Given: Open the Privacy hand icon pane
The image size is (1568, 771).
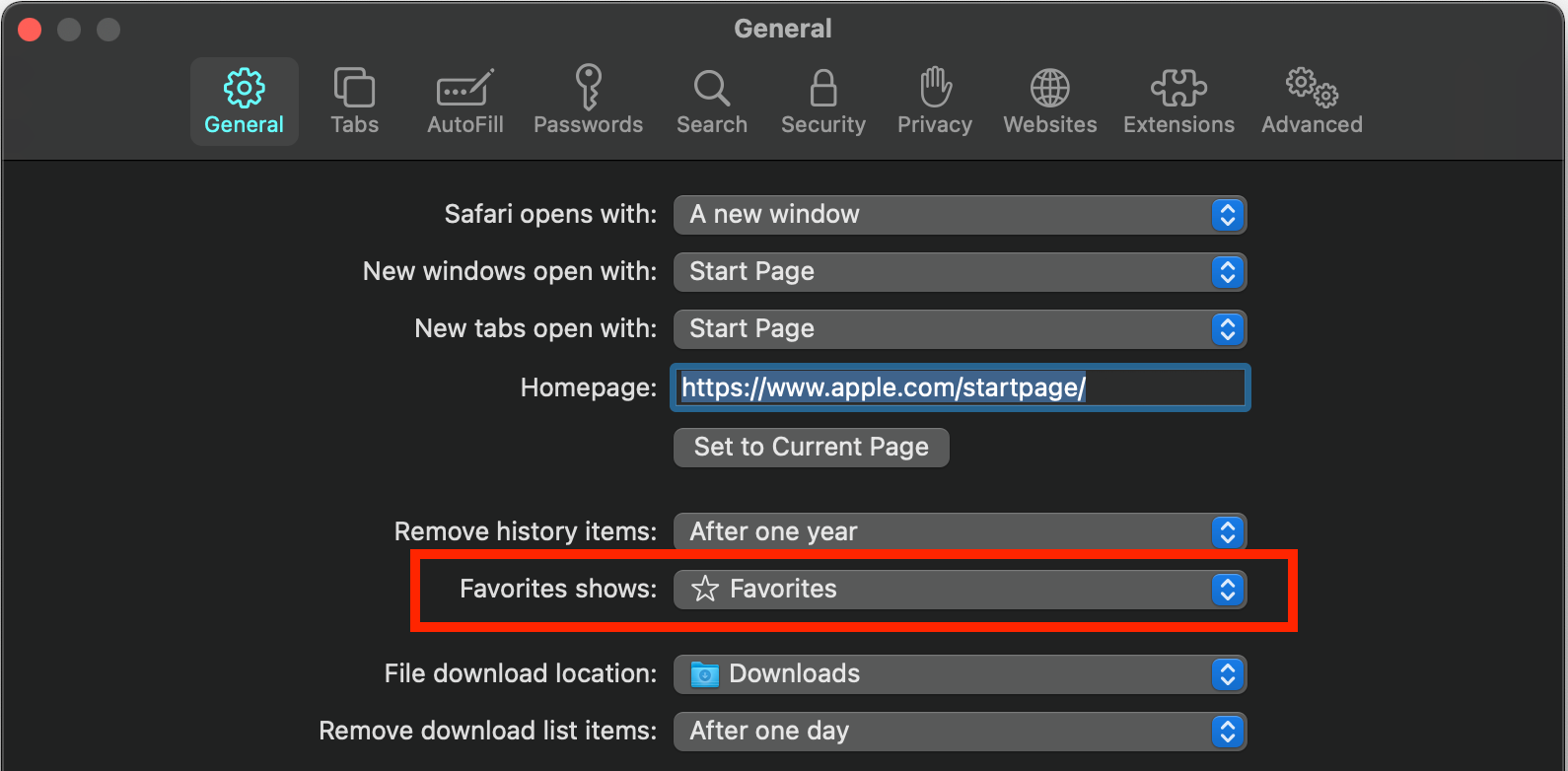Looking at the screenshot, I should coord(934,101).
